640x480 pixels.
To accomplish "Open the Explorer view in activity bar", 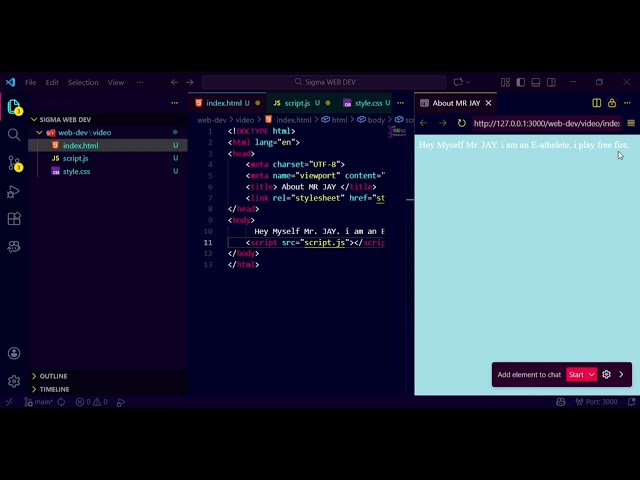I will 14,107.
